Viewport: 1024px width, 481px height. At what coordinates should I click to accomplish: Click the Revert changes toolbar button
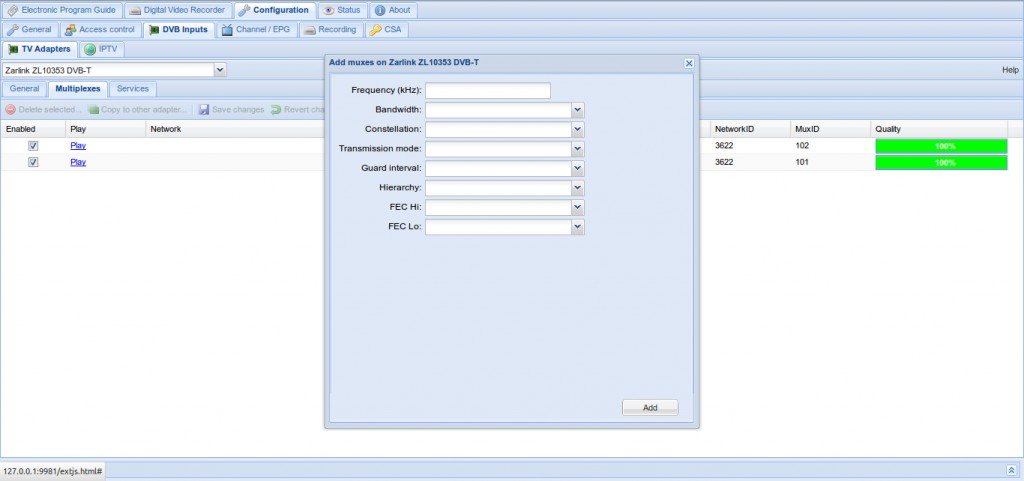click(x=298, y=110)
